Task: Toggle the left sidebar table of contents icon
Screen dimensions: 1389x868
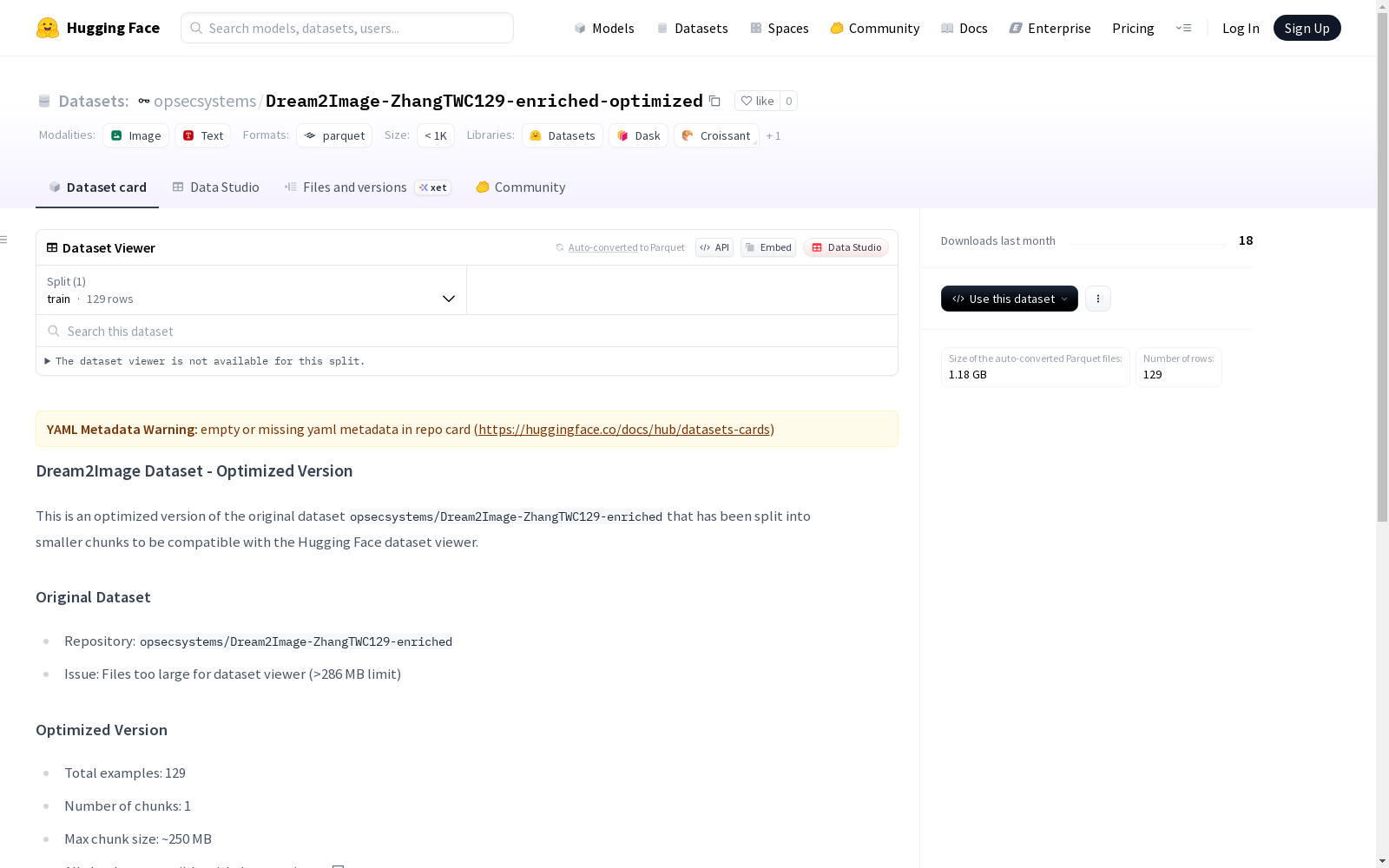Action: [x=4, y=240]
